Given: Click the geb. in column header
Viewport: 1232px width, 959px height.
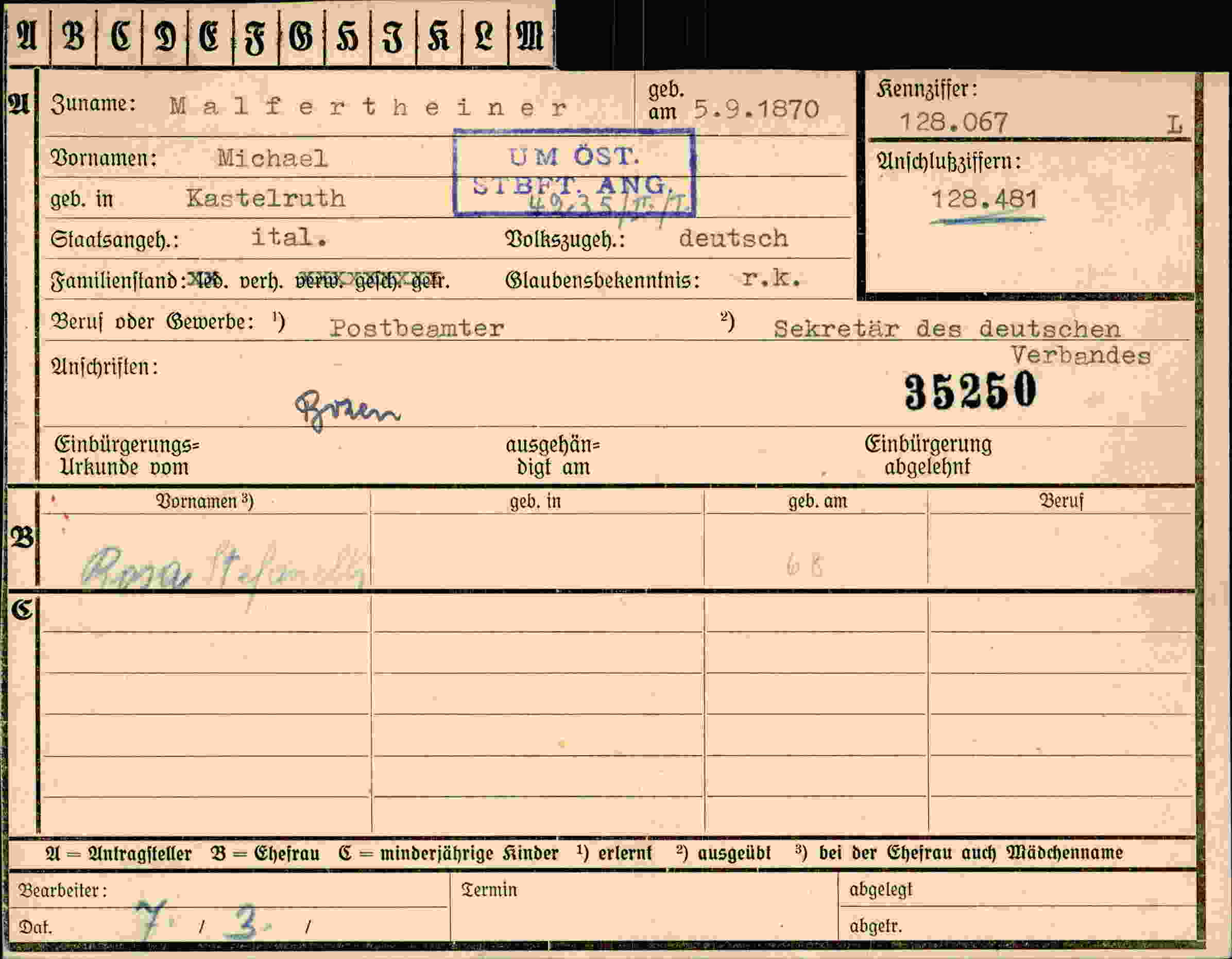Looking at the screenshot, I should pyautogui.click(x=535, y=501).
